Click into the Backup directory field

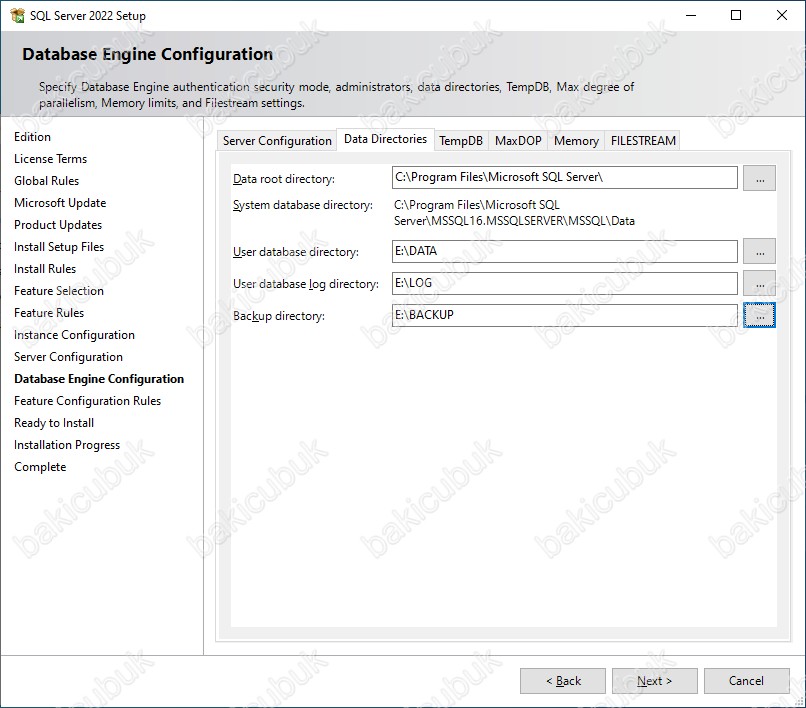coord(564,315)
